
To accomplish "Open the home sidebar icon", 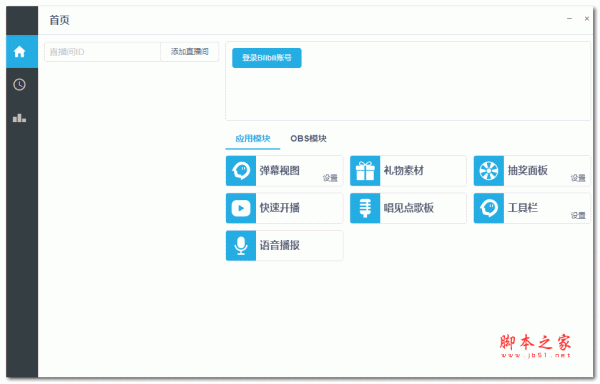I will point(20,52).
